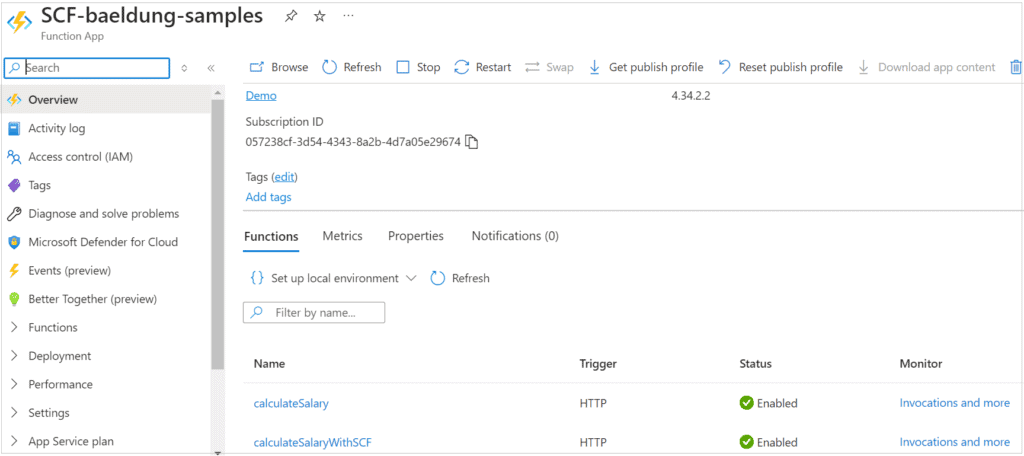Mark the function app as favorite star

[319, 16]
